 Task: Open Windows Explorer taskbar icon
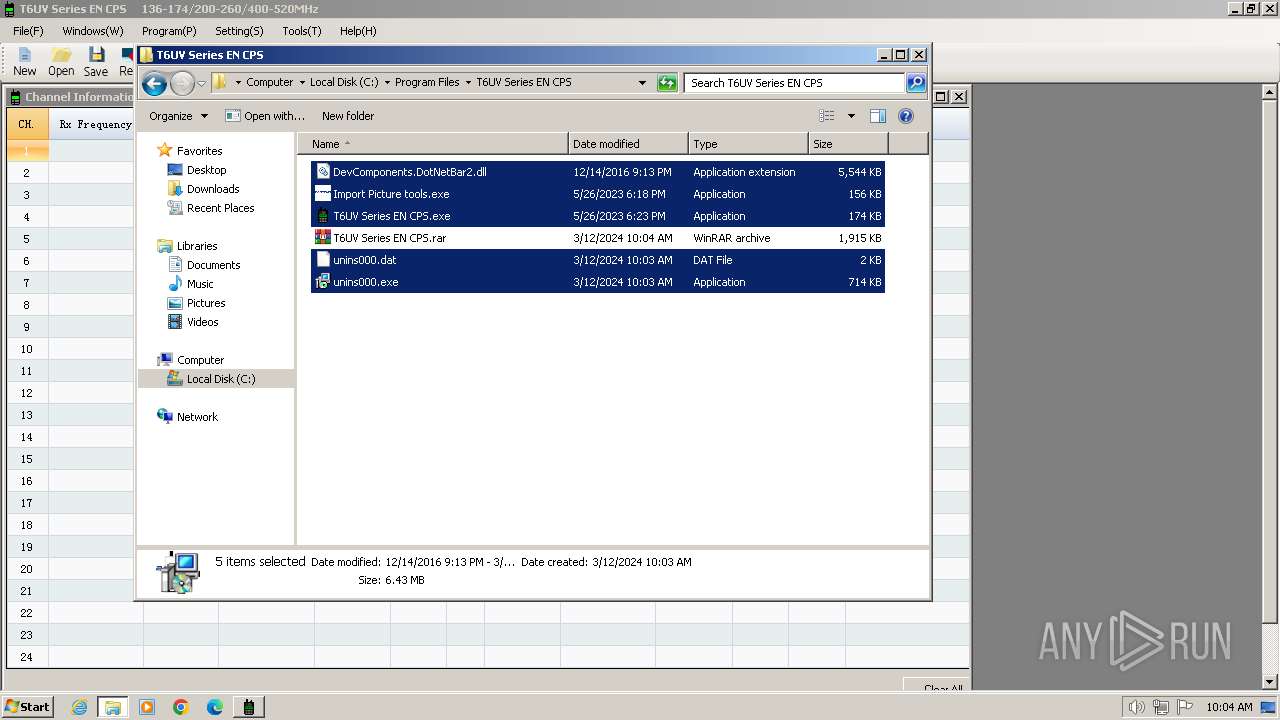113,707
